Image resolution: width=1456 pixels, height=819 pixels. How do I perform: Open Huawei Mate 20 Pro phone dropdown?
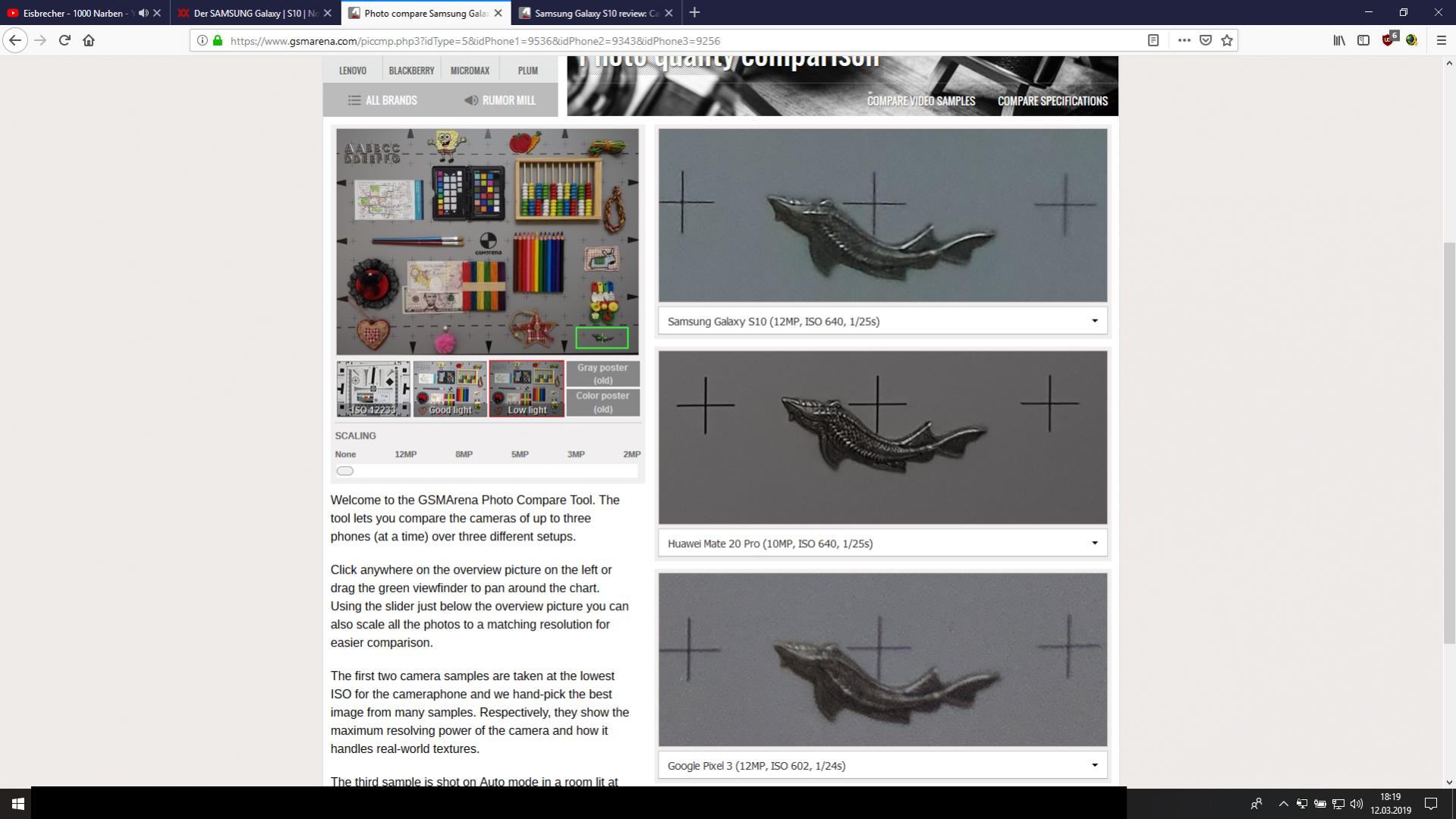point(882,543)
